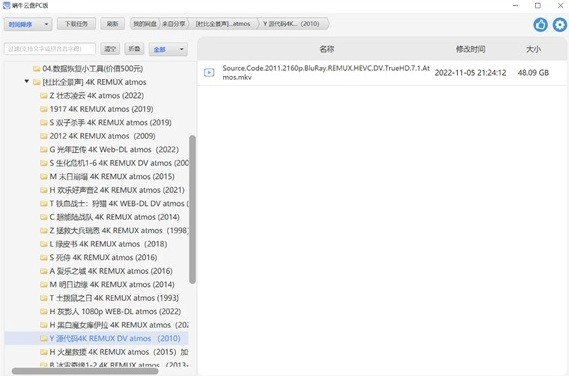The image size is (569, 376).
Task: Go to 我的网盘 breadcrumb
Action: coord(144,24)
